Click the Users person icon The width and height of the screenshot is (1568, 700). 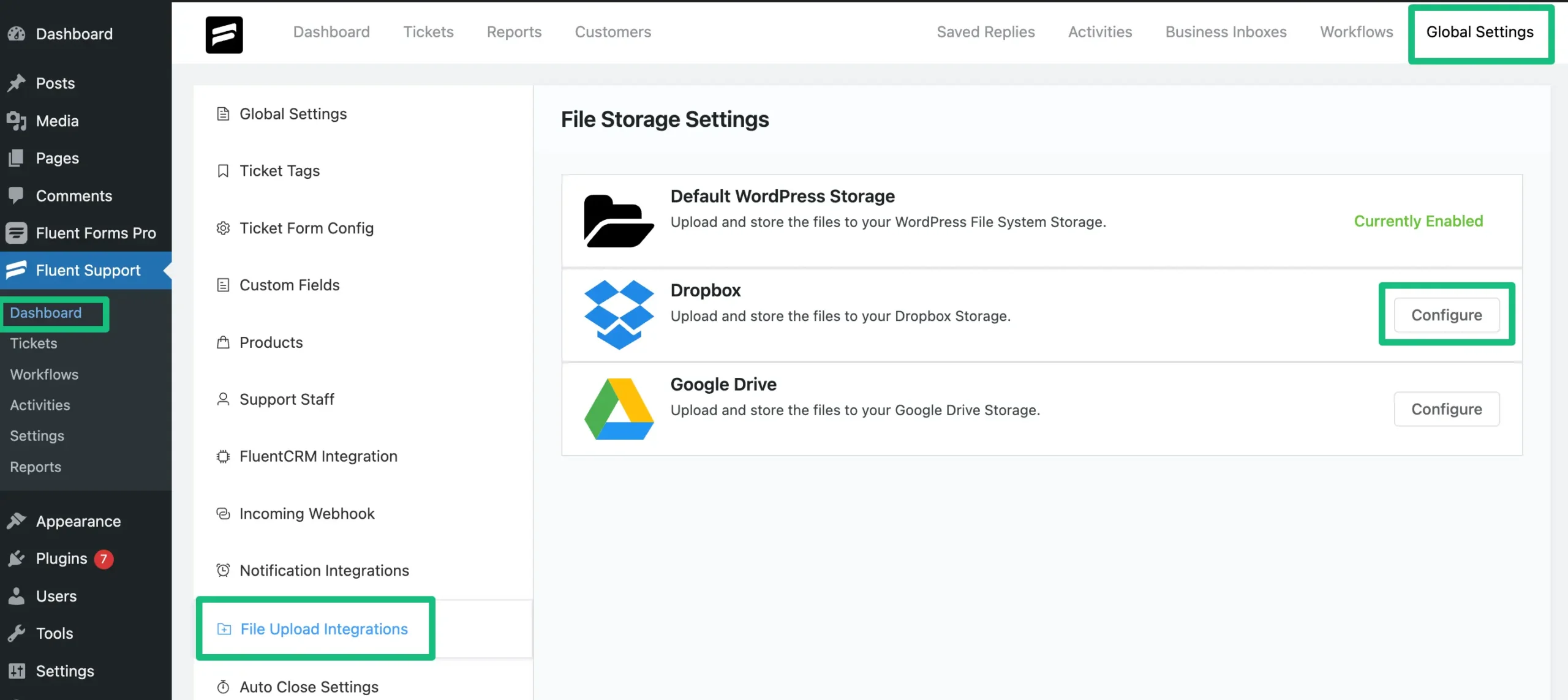[x=17, y=596]
